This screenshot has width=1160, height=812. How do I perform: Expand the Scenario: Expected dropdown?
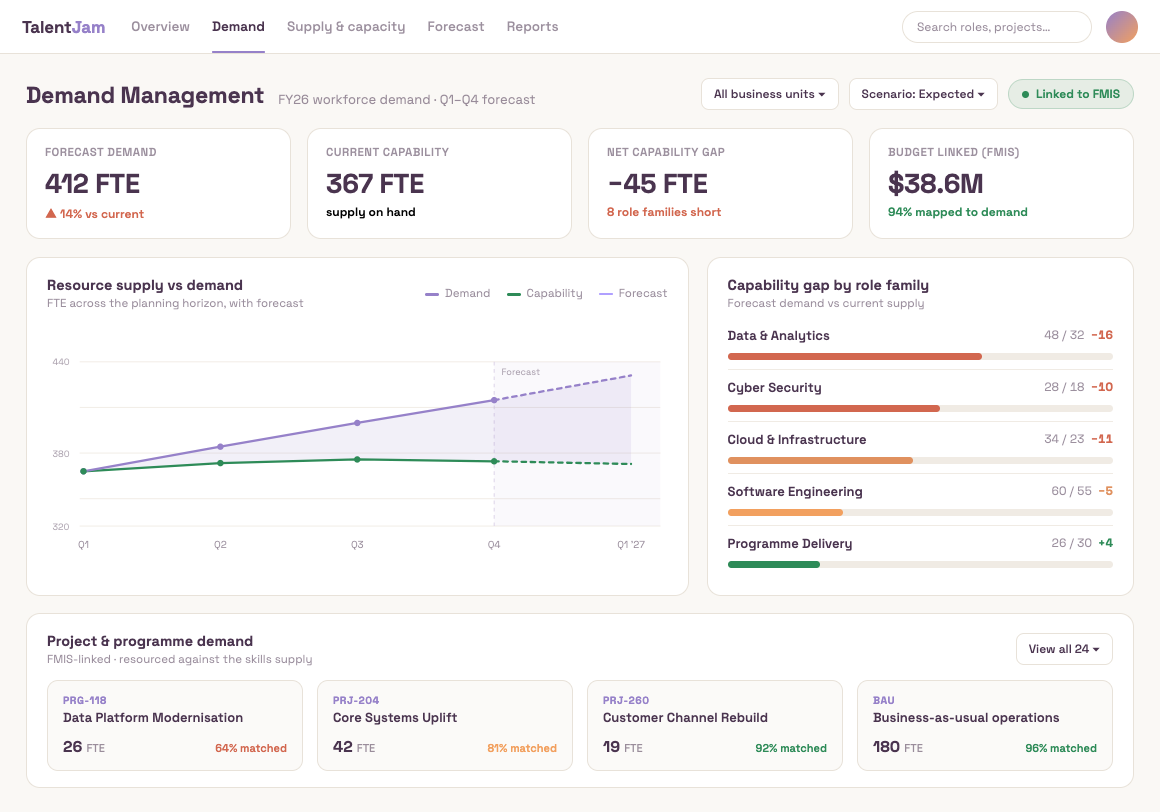click(923, 94)
